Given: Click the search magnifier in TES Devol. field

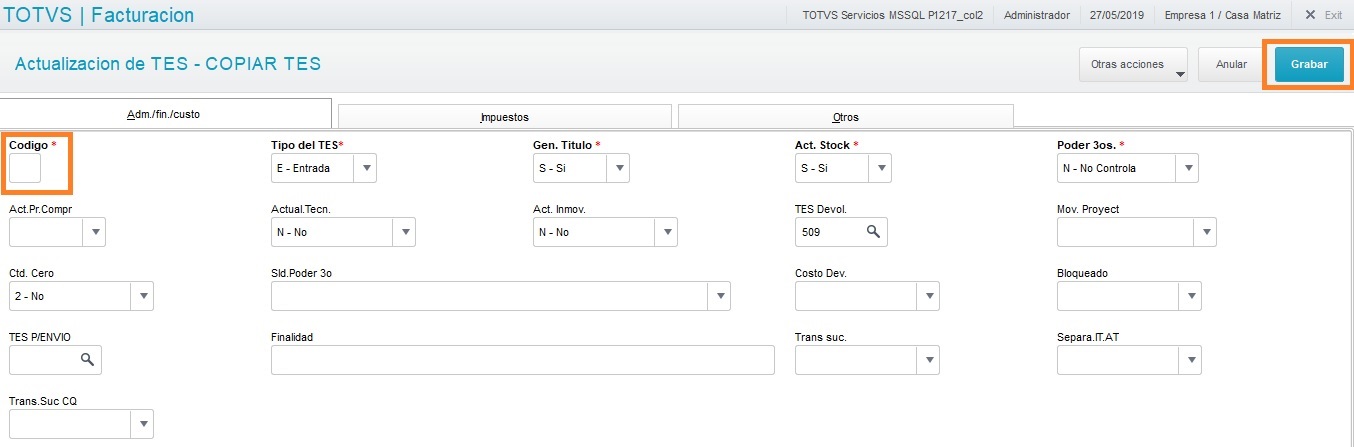Looking at the screenshot, I should pyautogui.click(x=873, y=232).
